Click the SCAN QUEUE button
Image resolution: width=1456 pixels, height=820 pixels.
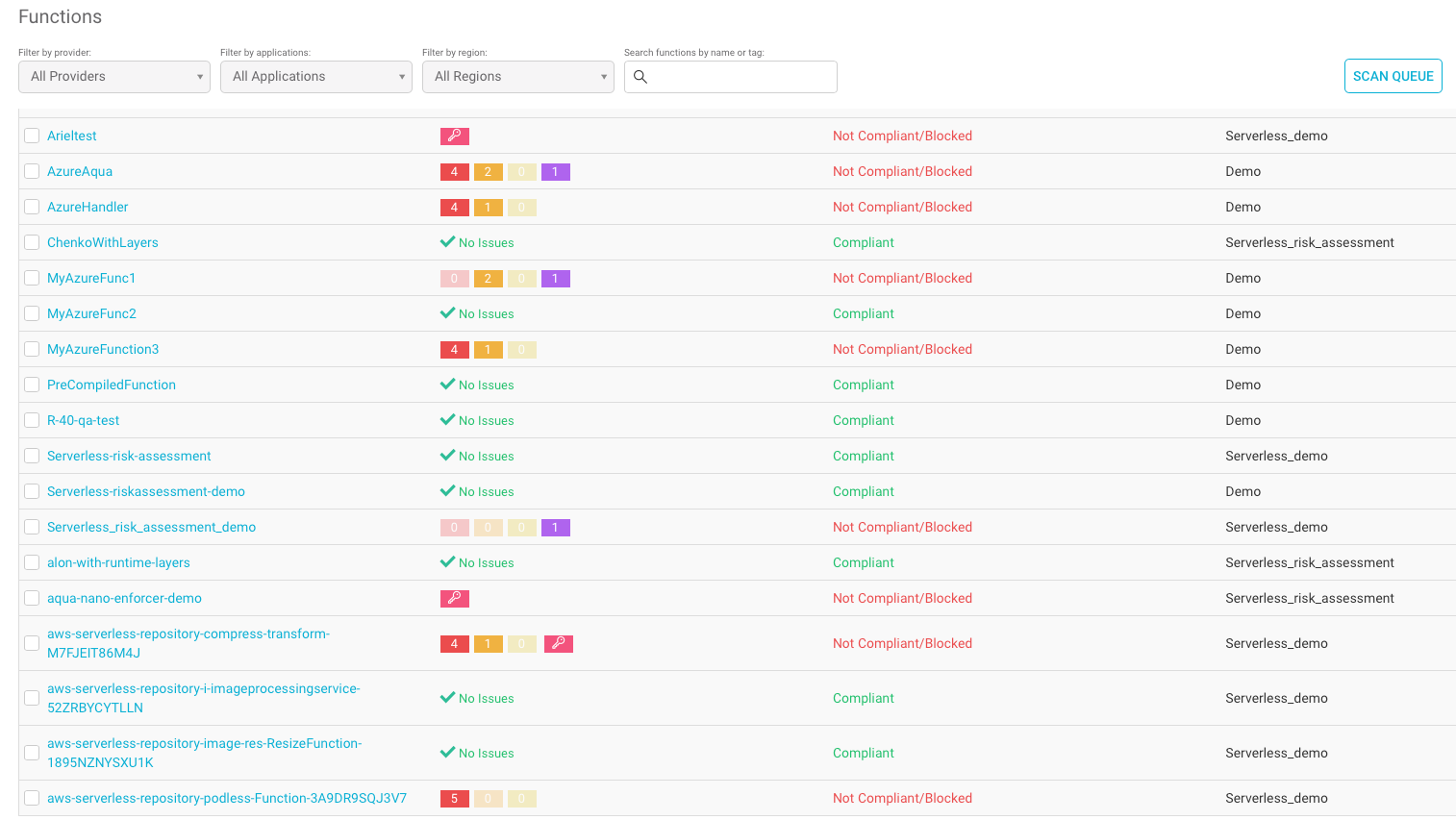coord(1393,76)
